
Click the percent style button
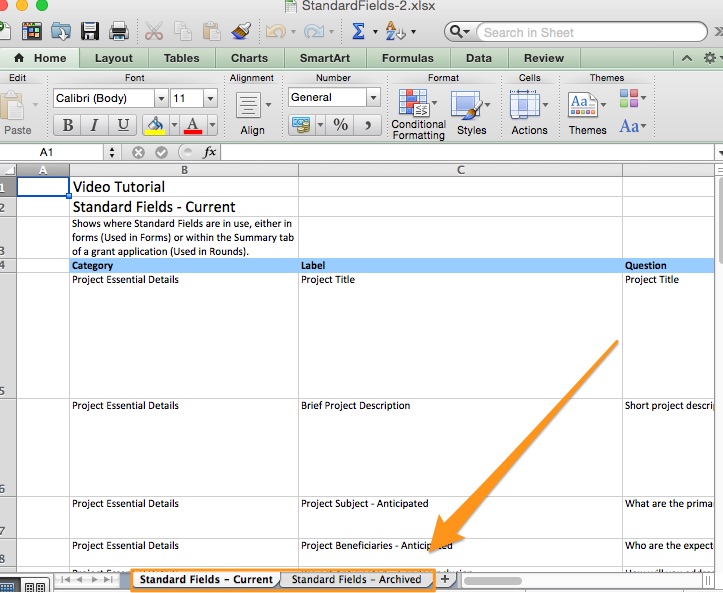[341, 125]
